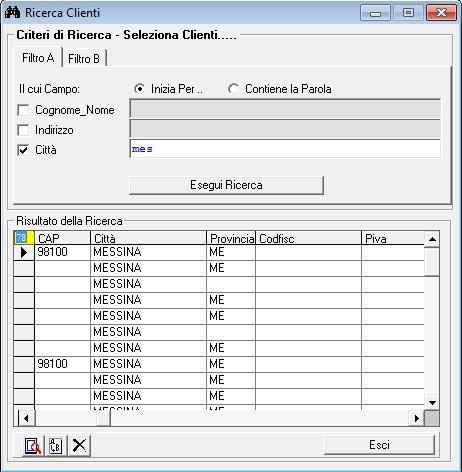Click the A-to-B sort icon
This screenshot has width=462, height=472.
point(56,446)
